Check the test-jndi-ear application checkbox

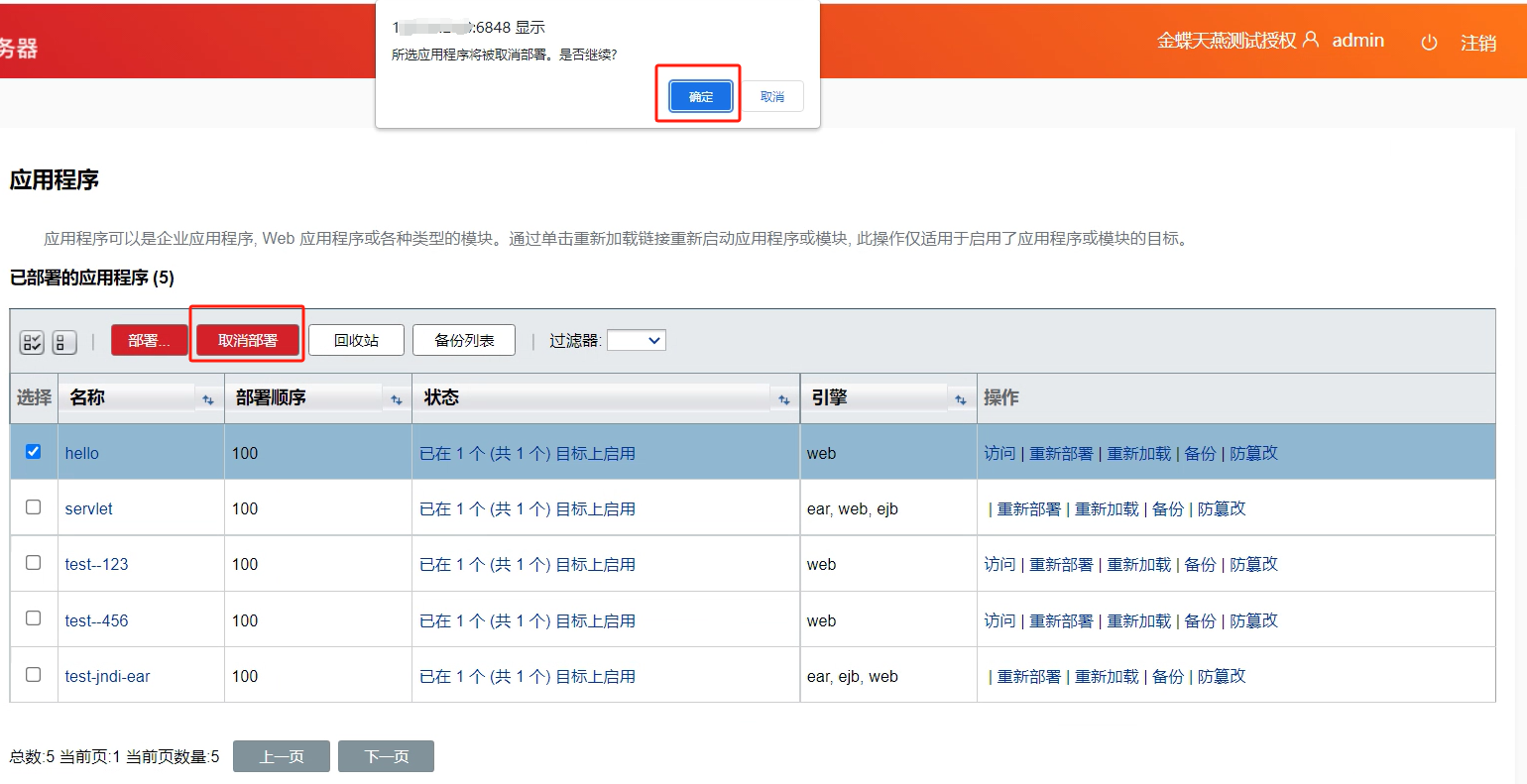pyautogui.click(x=34, y=674)
